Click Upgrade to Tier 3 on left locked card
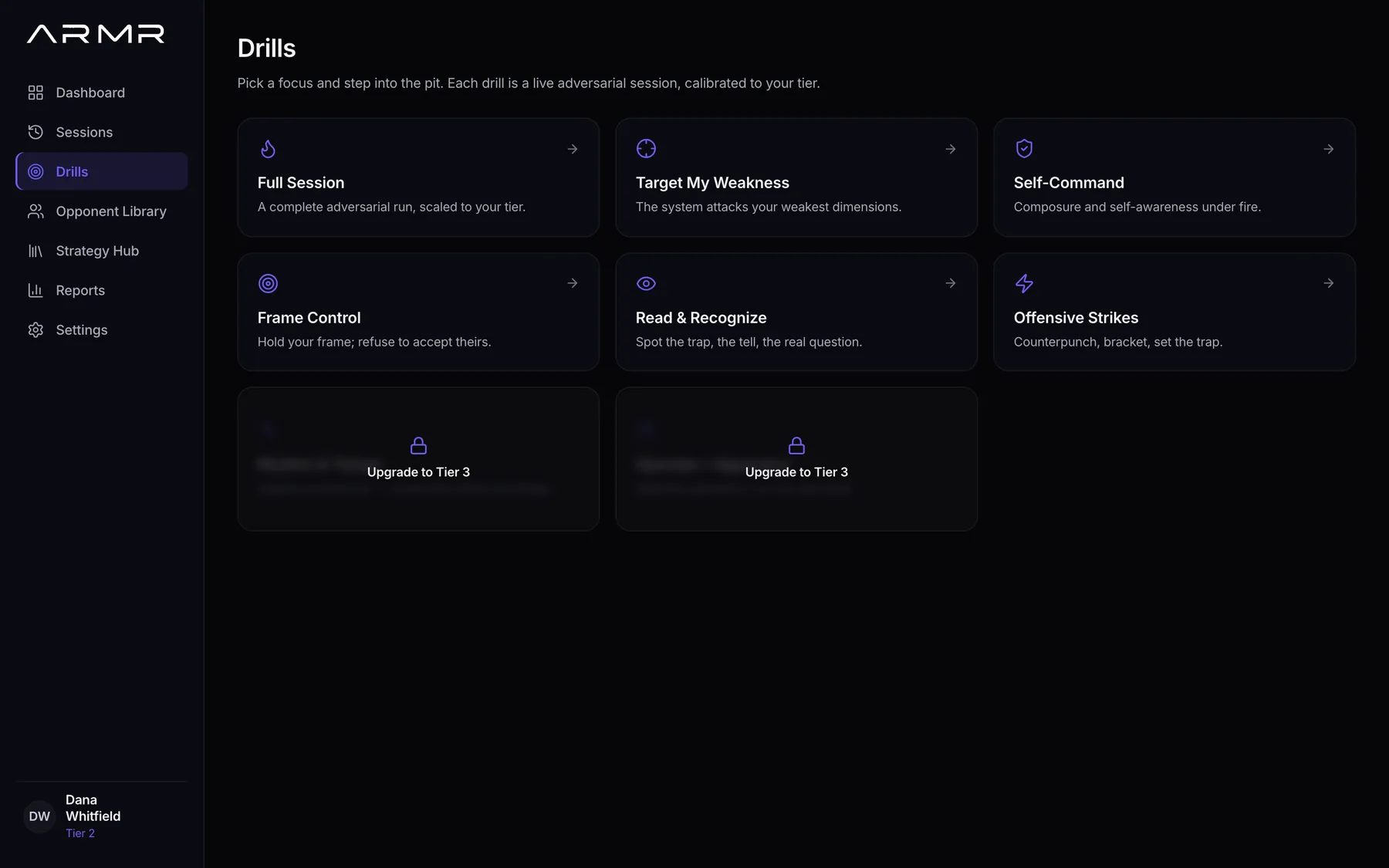Viewport: 1389px width, 868px height. (418, 472)
